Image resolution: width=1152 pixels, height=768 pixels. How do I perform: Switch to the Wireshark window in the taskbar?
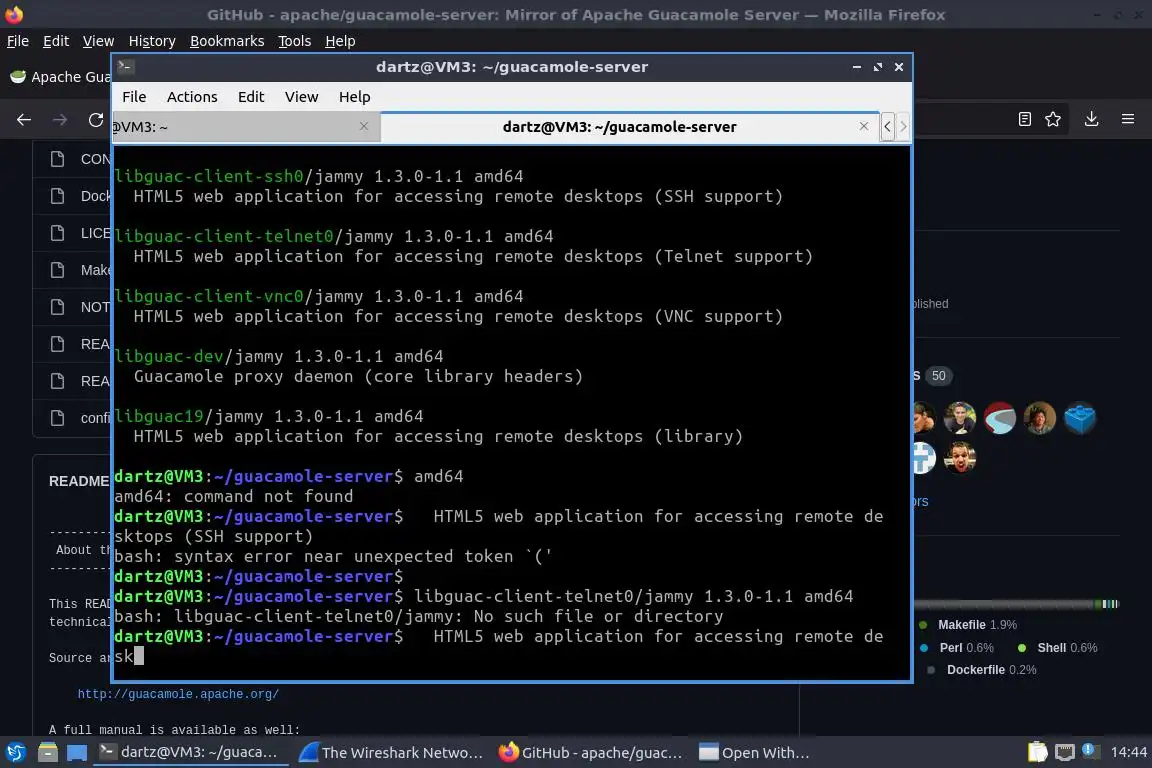click(x=392, y=753)
